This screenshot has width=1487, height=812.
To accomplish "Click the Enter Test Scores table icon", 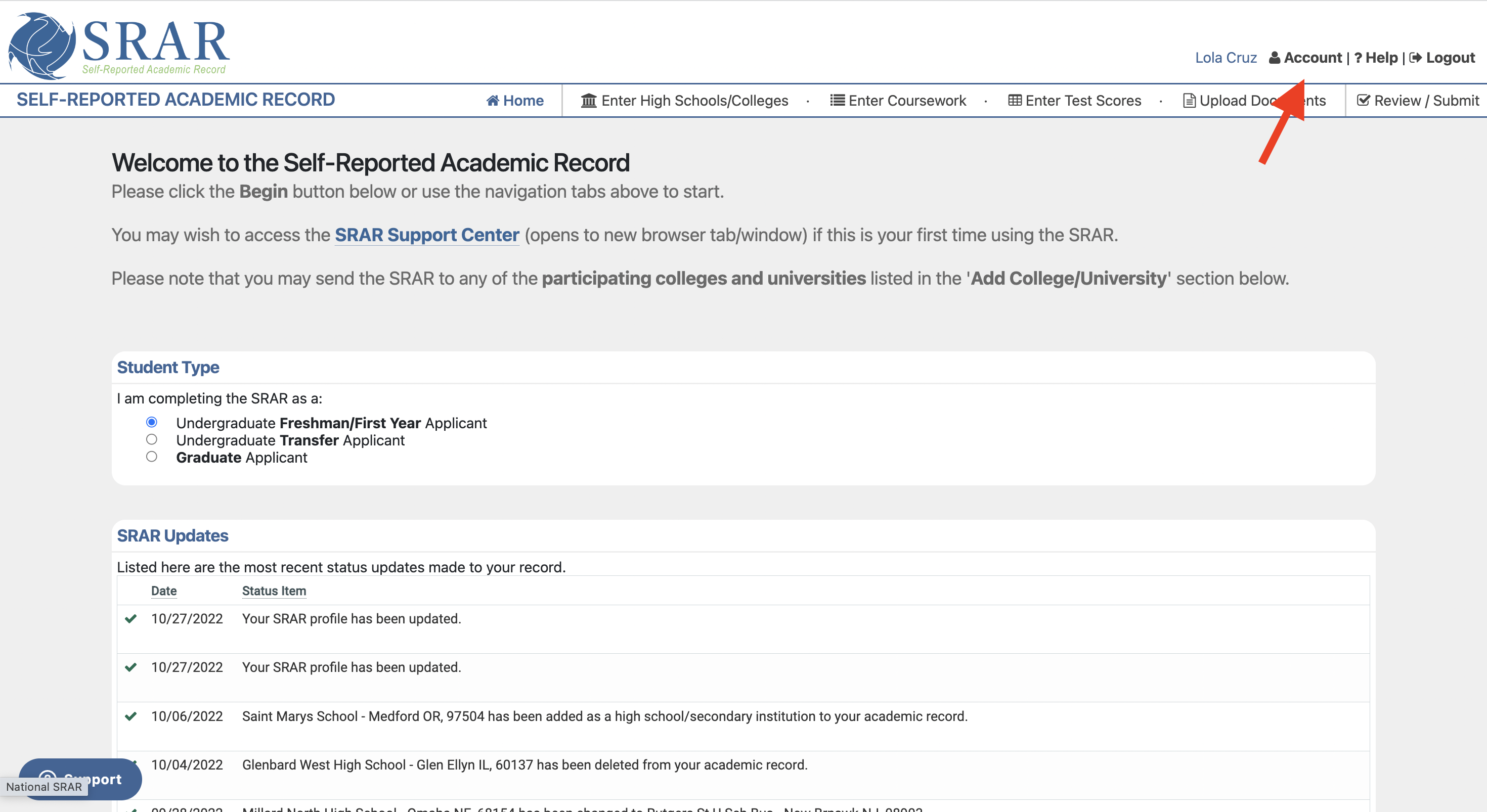I will (1014, 101).
